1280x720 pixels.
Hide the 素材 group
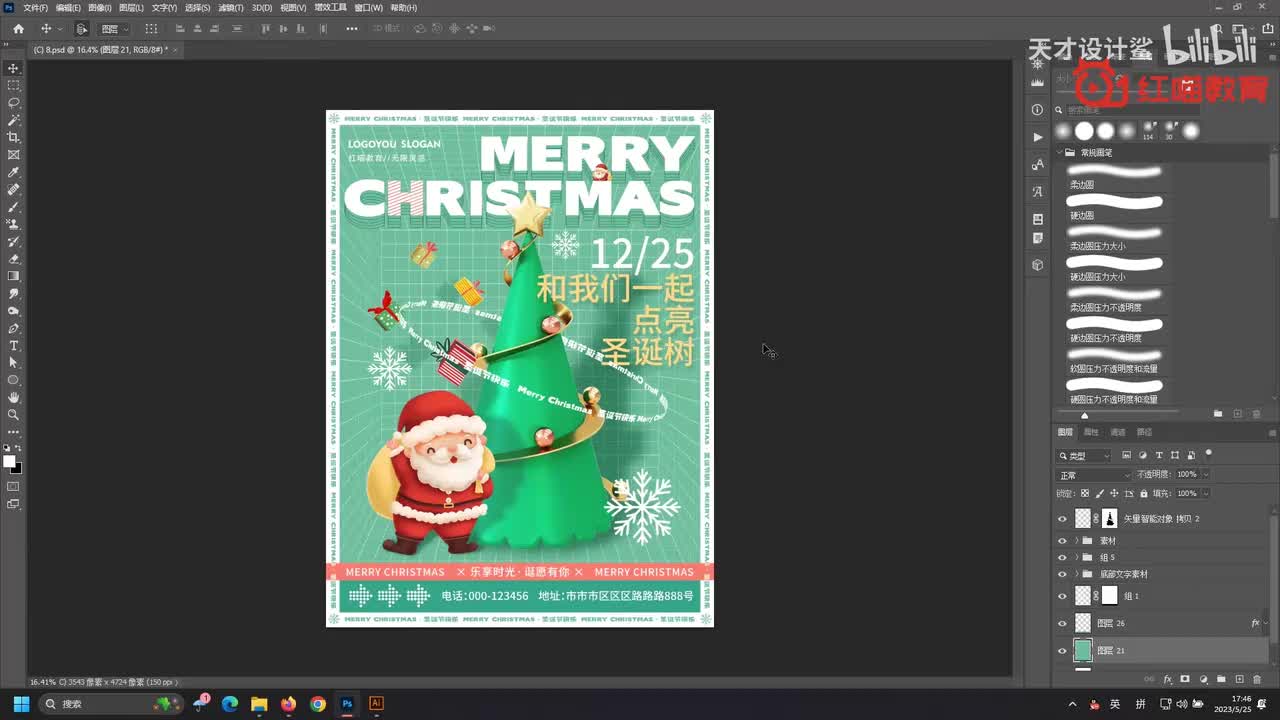coord(1062,541)
